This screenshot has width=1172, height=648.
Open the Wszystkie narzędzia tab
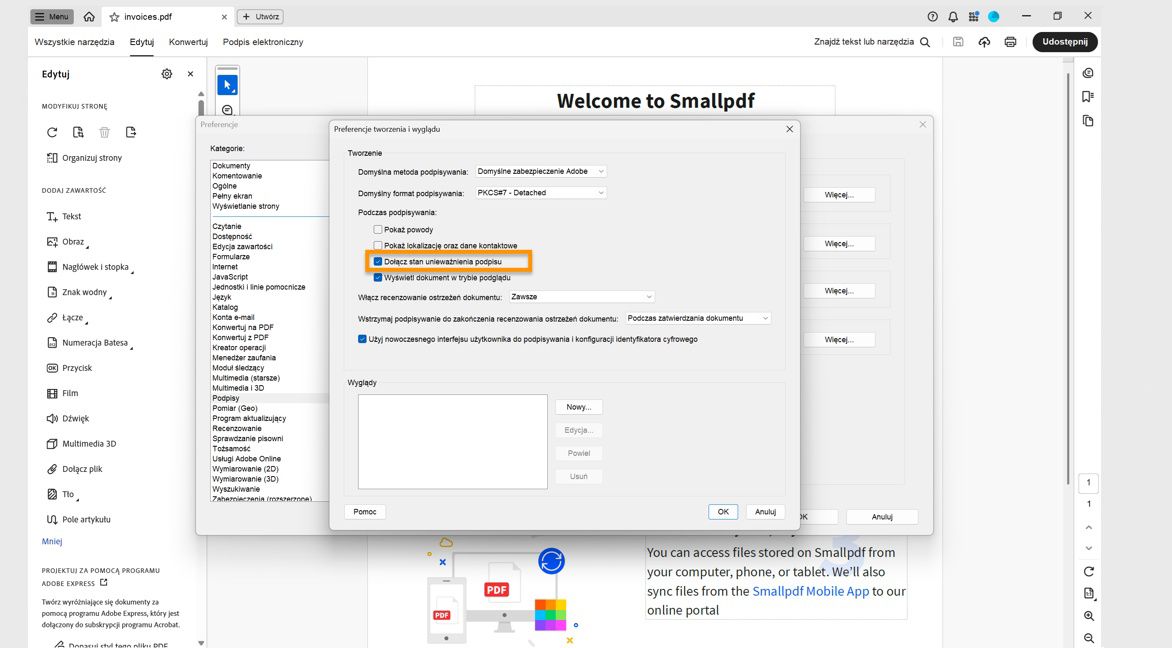coord(74,43)
